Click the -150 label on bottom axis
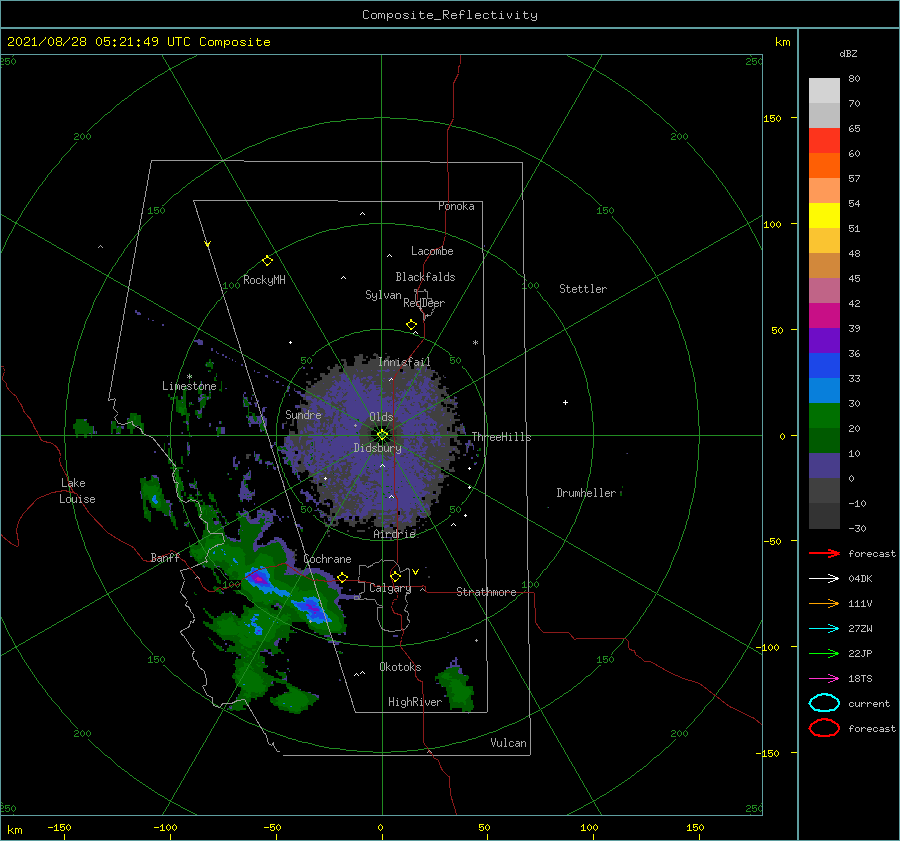This screenshot has height=841, width=900. 59,828
